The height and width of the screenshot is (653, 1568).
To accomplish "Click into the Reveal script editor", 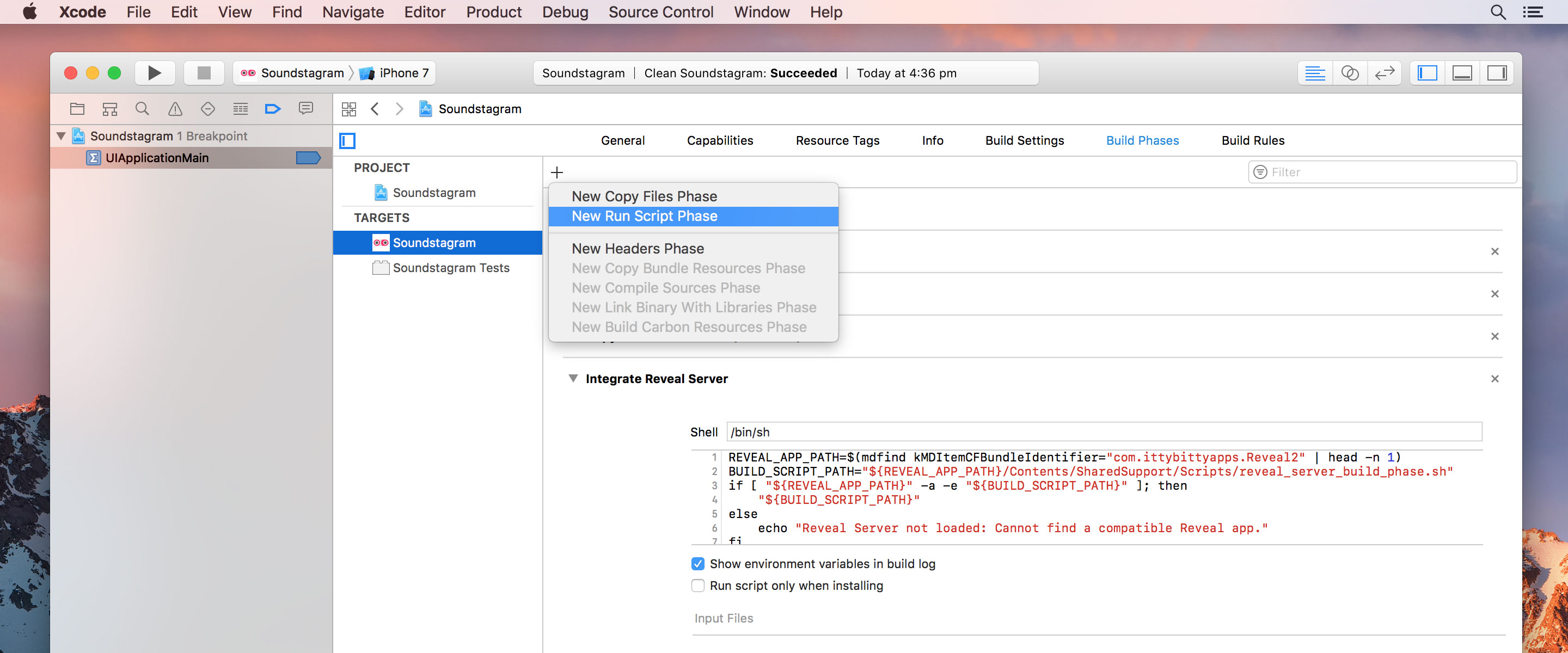I will tap(1087, 498).
